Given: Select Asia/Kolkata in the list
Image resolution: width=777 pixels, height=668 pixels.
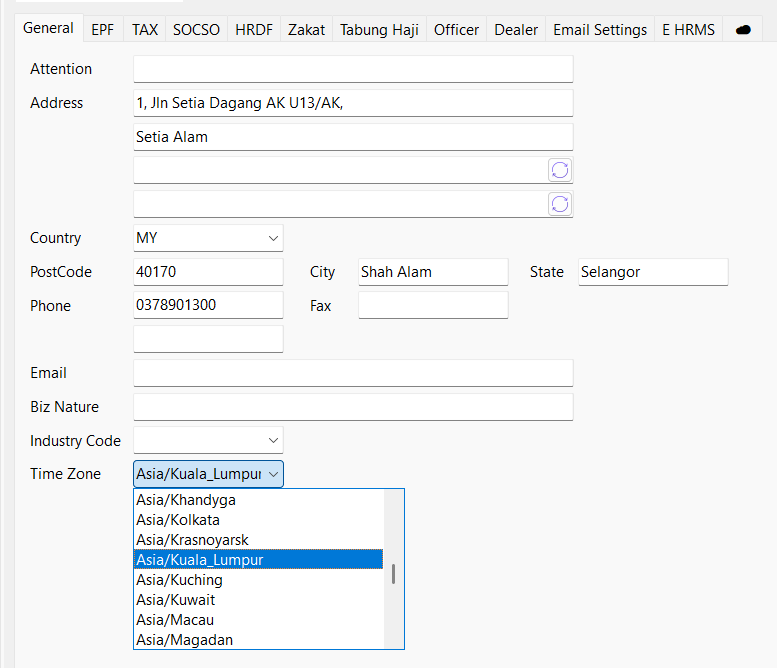Looking at the screenshot, I should pyautogui.click(x=178, y=520).
